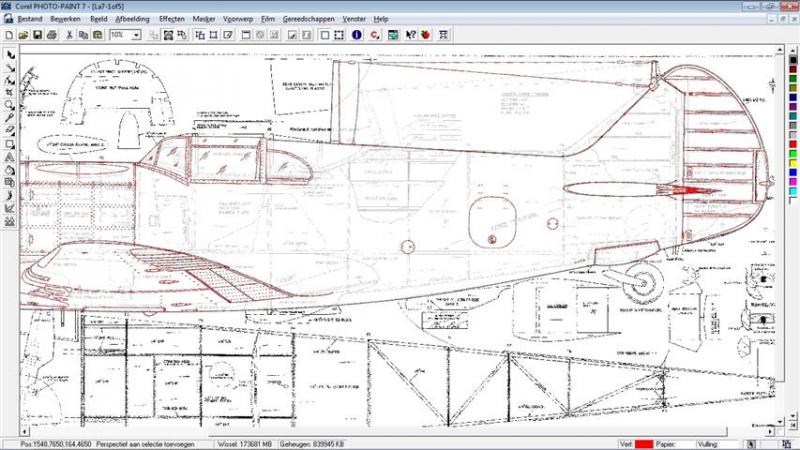Toggle the rectangle frame display icon
The image size is (800, 450).
point(324,35)
